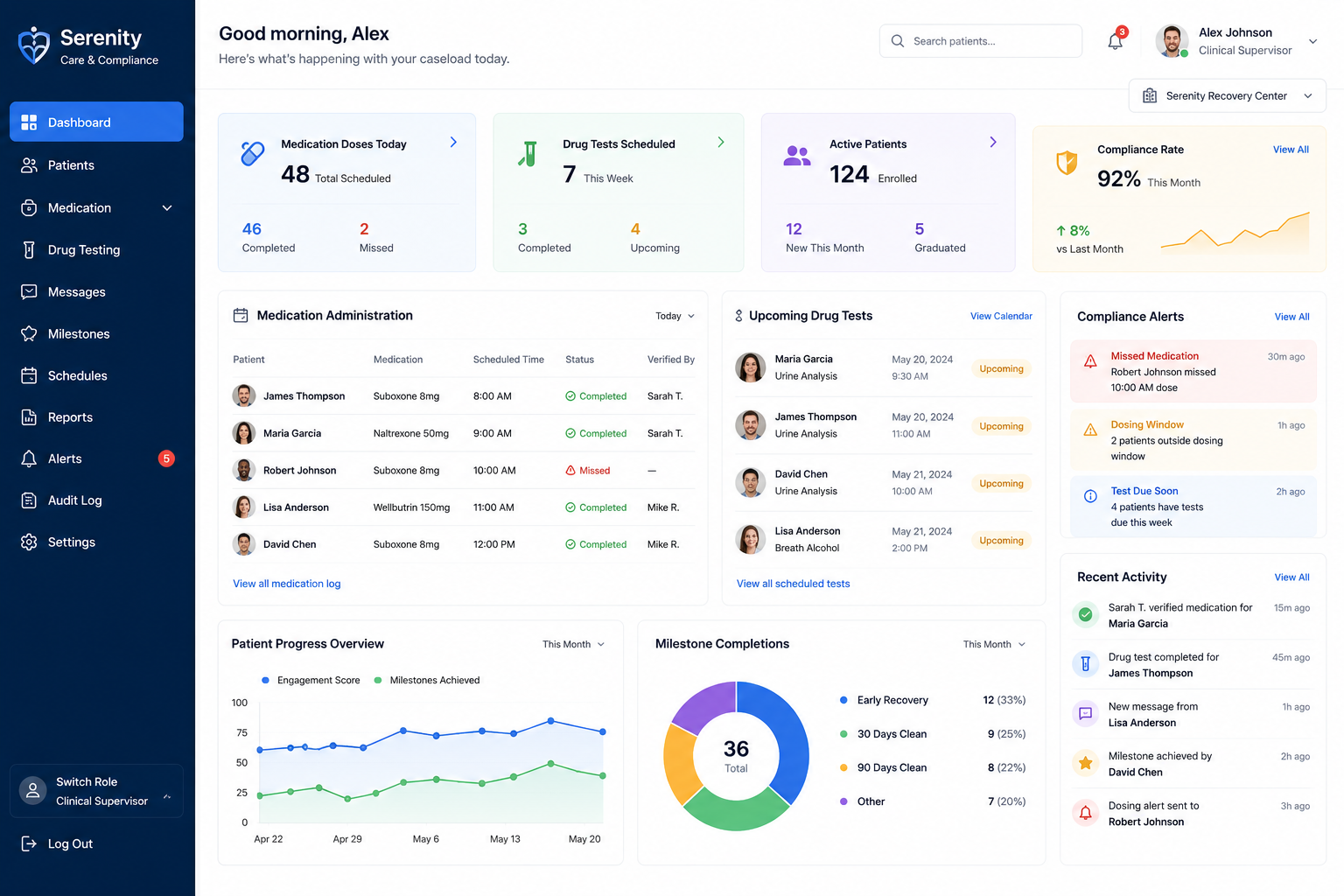Click the Compliance Rate shield icon
Viewport: 1344px width, 896px height.
(1067, 162)
